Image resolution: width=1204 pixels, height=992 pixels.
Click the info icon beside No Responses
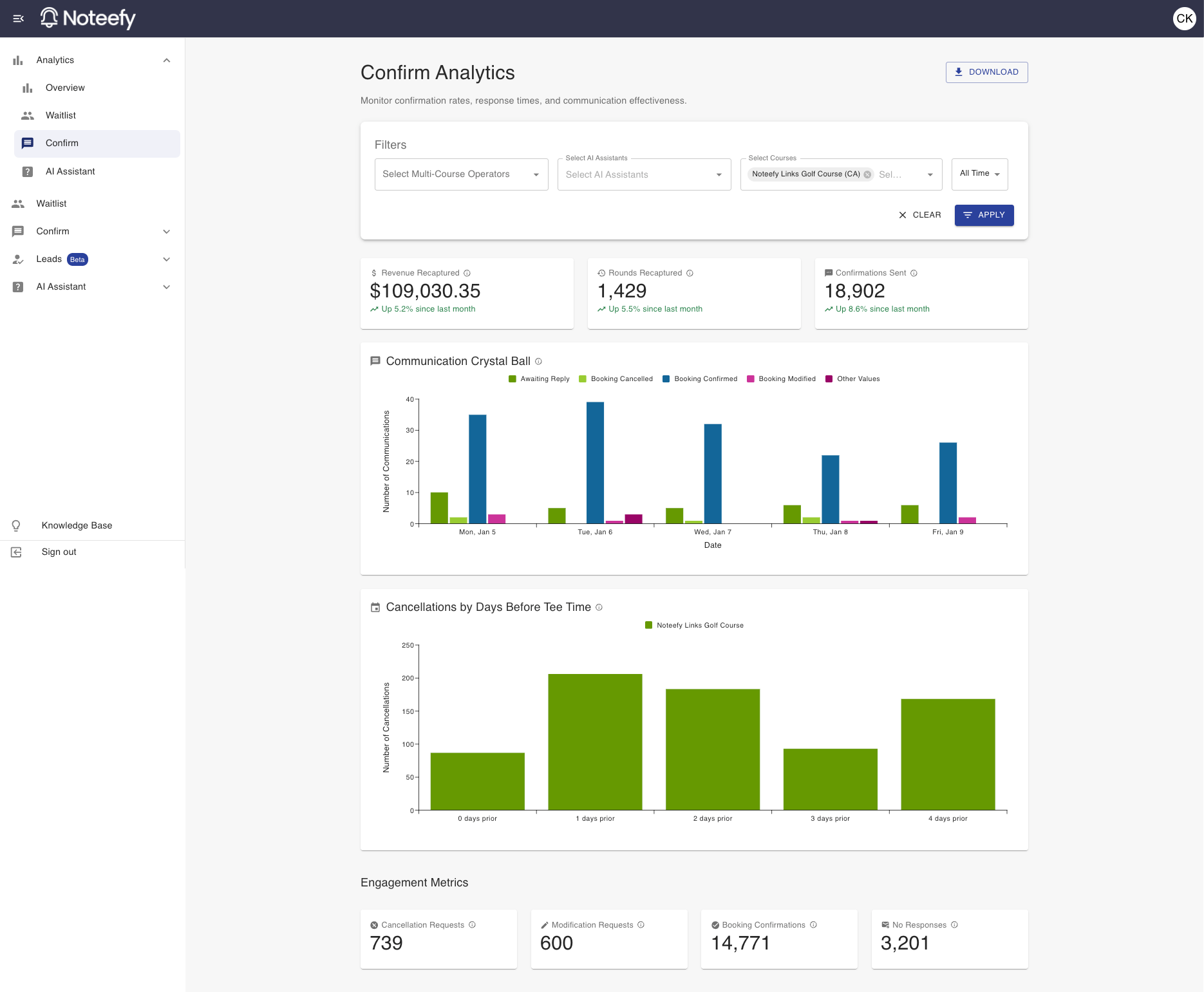click(x=955, y=925)
